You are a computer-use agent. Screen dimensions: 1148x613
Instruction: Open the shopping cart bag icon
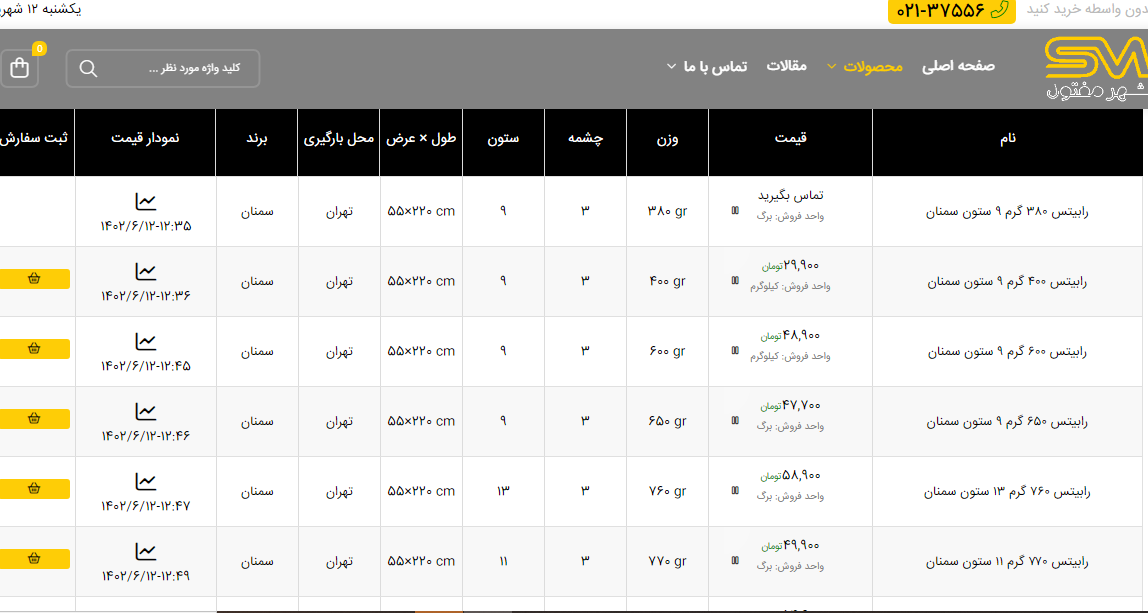[19, 68]
